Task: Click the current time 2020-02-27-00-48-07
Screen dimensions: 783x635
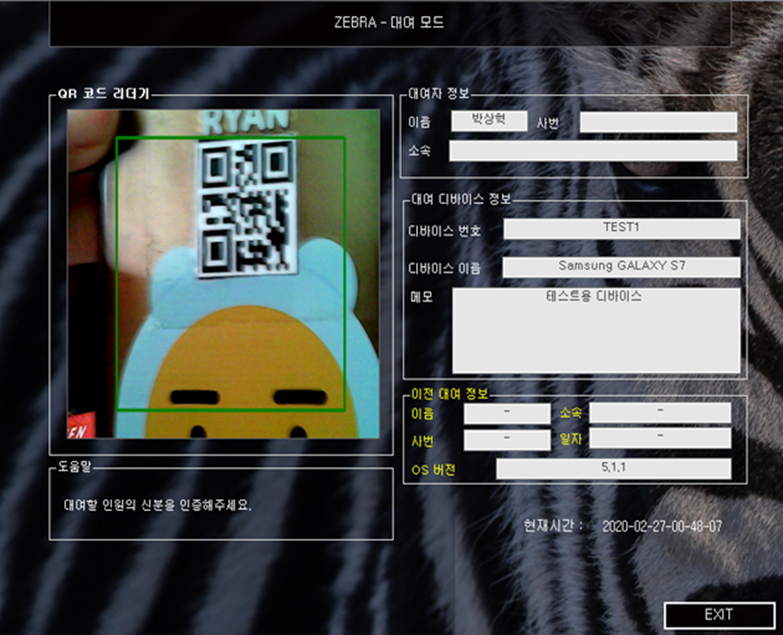Action: point(662,526)
